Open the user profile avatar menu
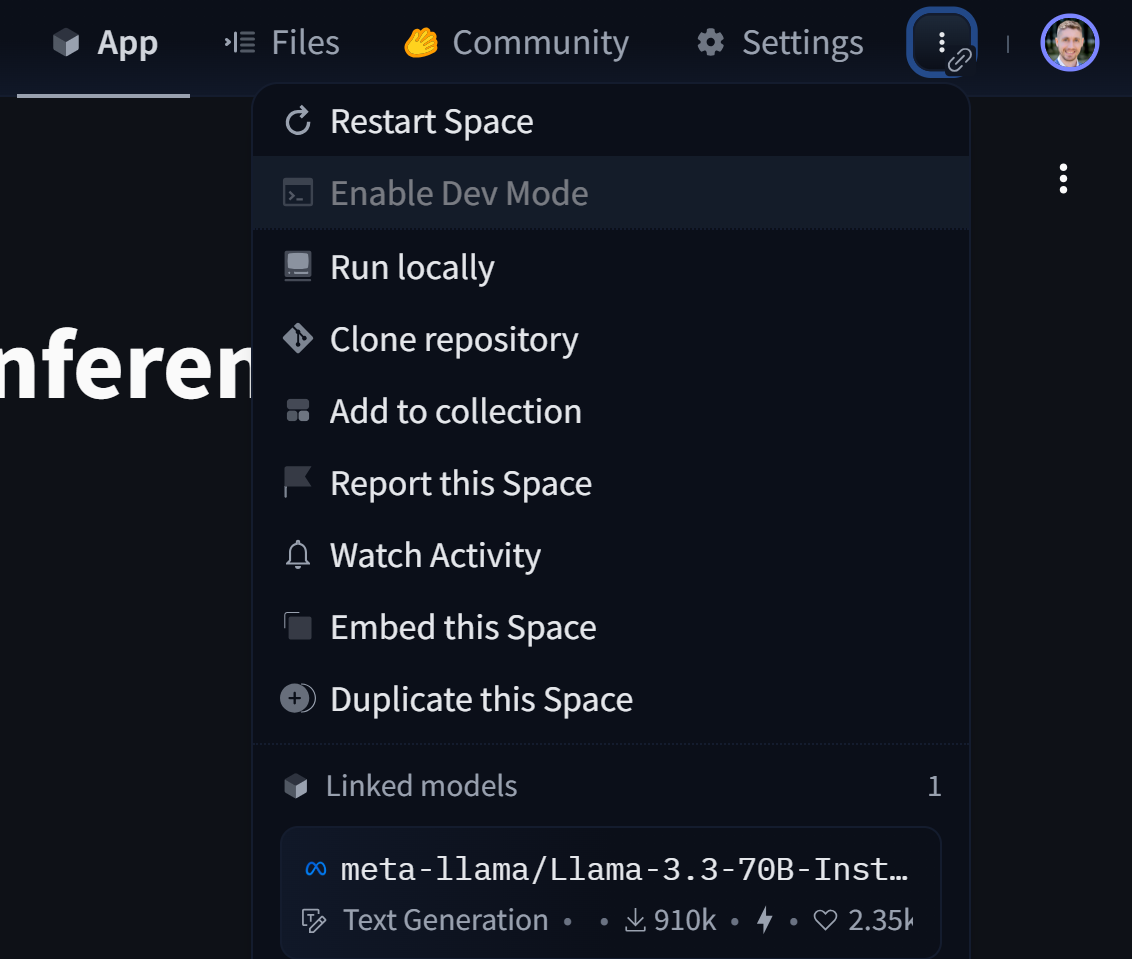 1069,43
